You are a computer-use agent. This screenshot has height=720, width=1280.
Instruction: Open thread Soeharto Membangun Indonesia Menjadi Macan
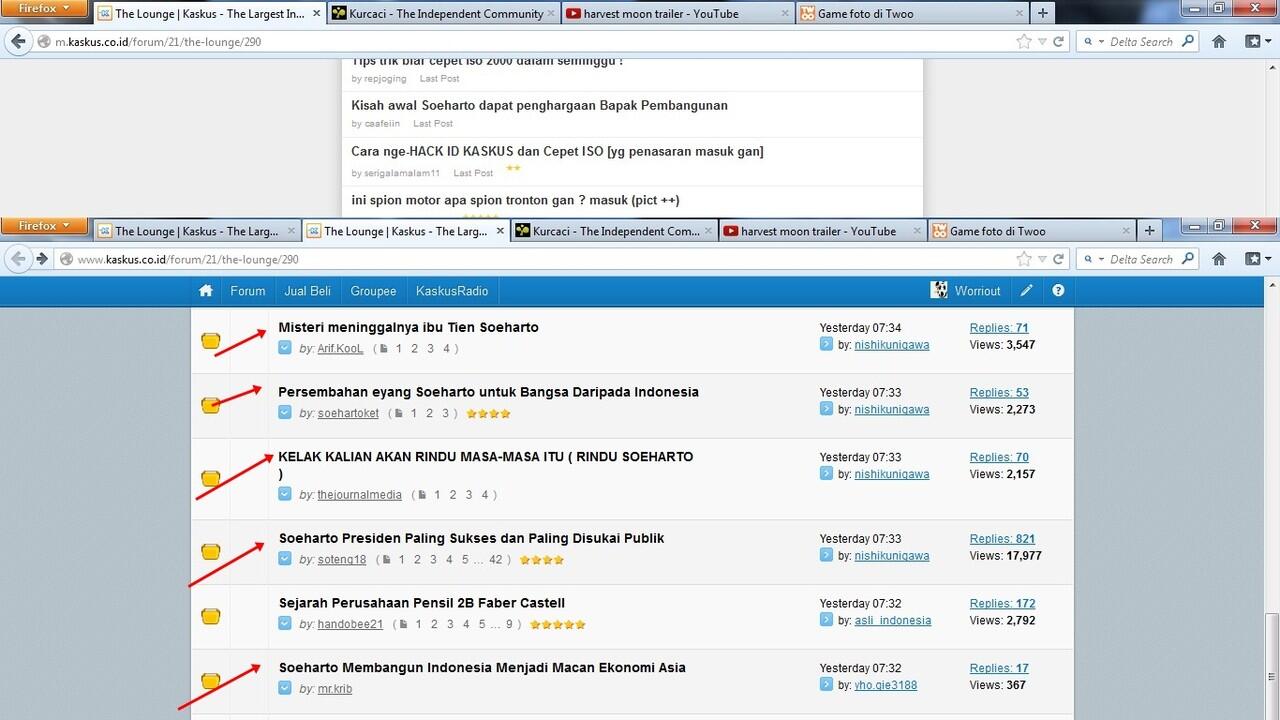[x=482, y=668]
